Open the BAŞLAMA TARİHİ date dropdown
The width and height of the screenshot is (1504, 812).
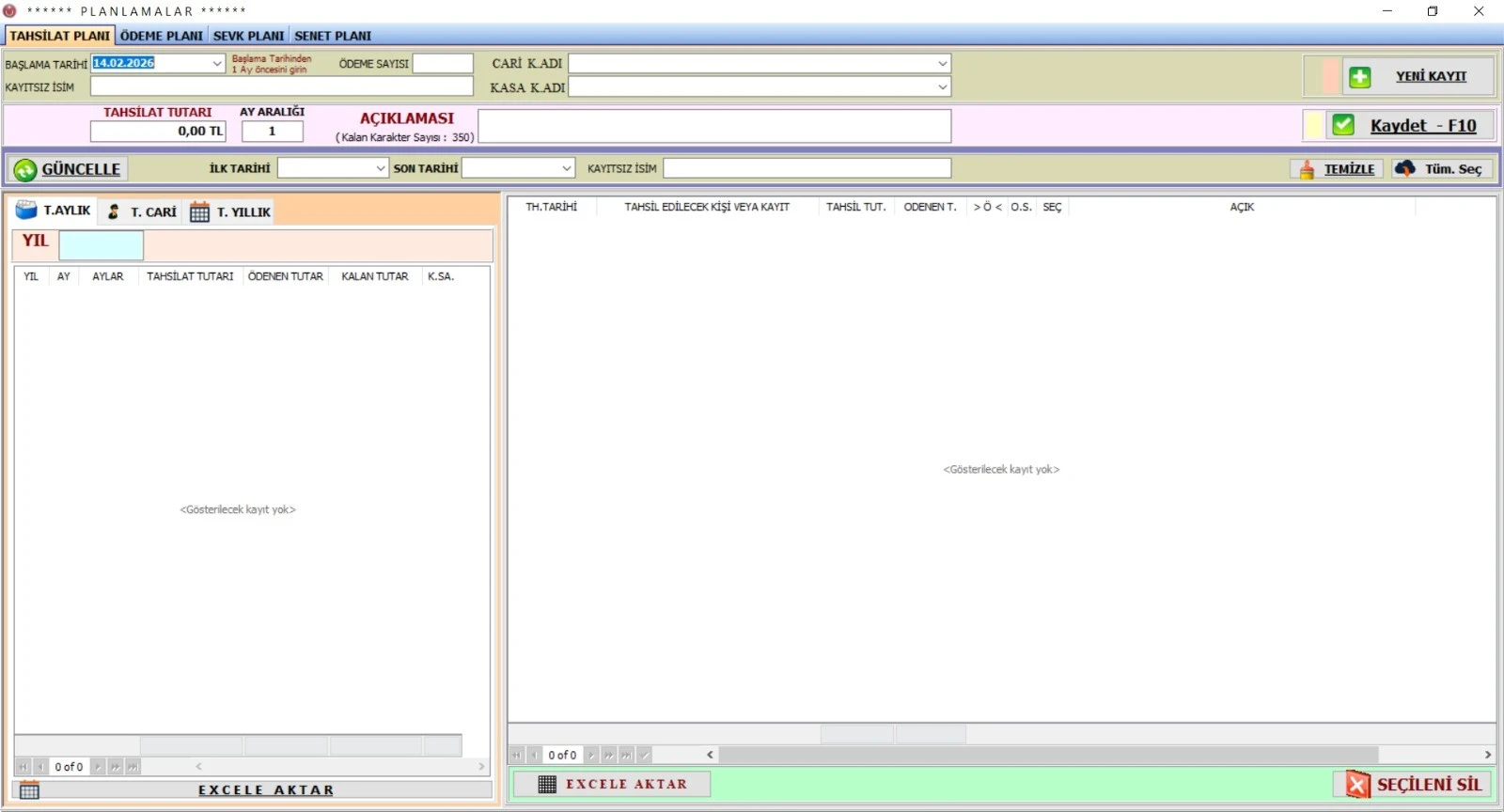tap(217, 64)
